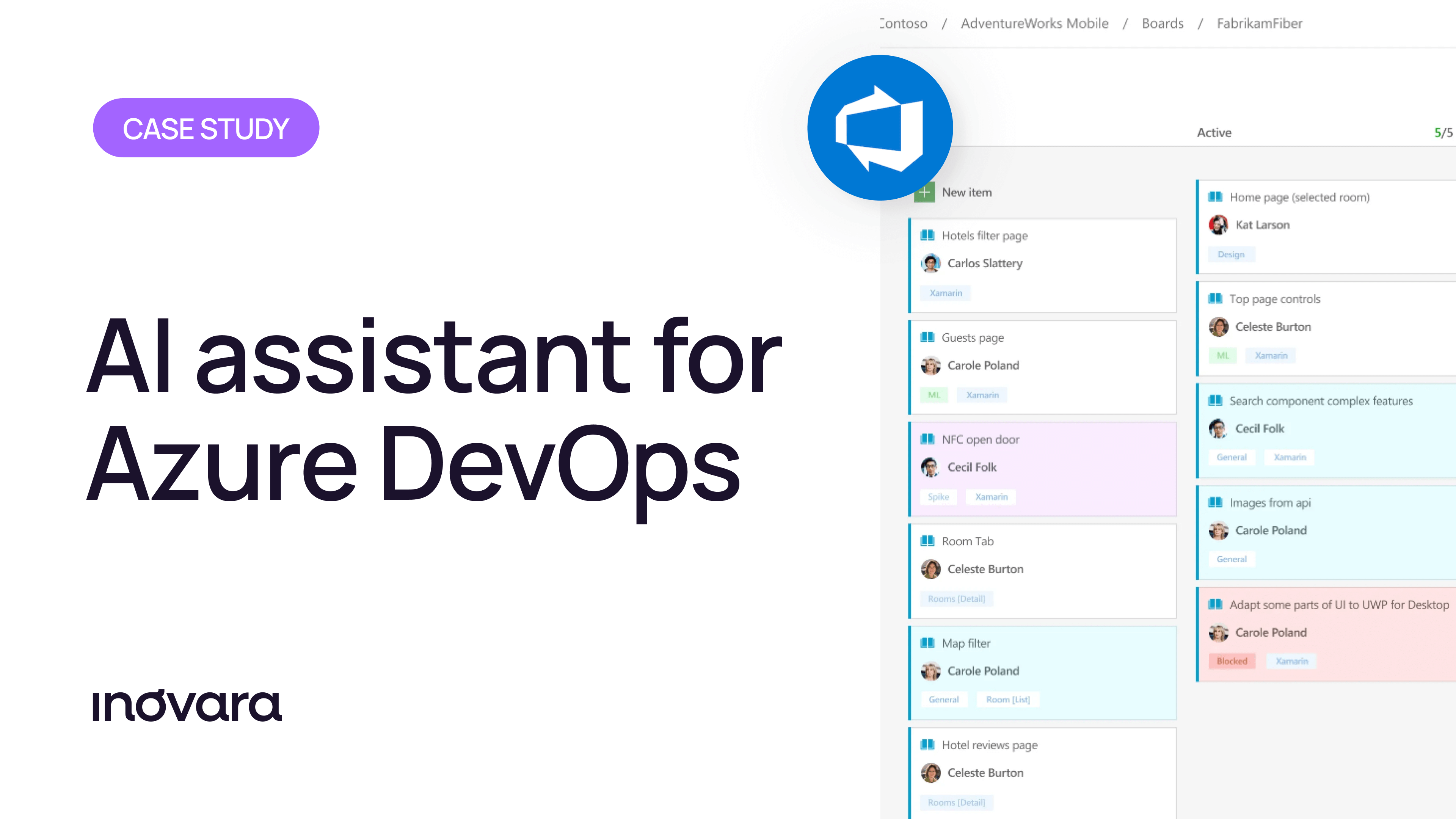
Task: Click the Blocked tag on UWP card
Action: [x=1232, y=661]
